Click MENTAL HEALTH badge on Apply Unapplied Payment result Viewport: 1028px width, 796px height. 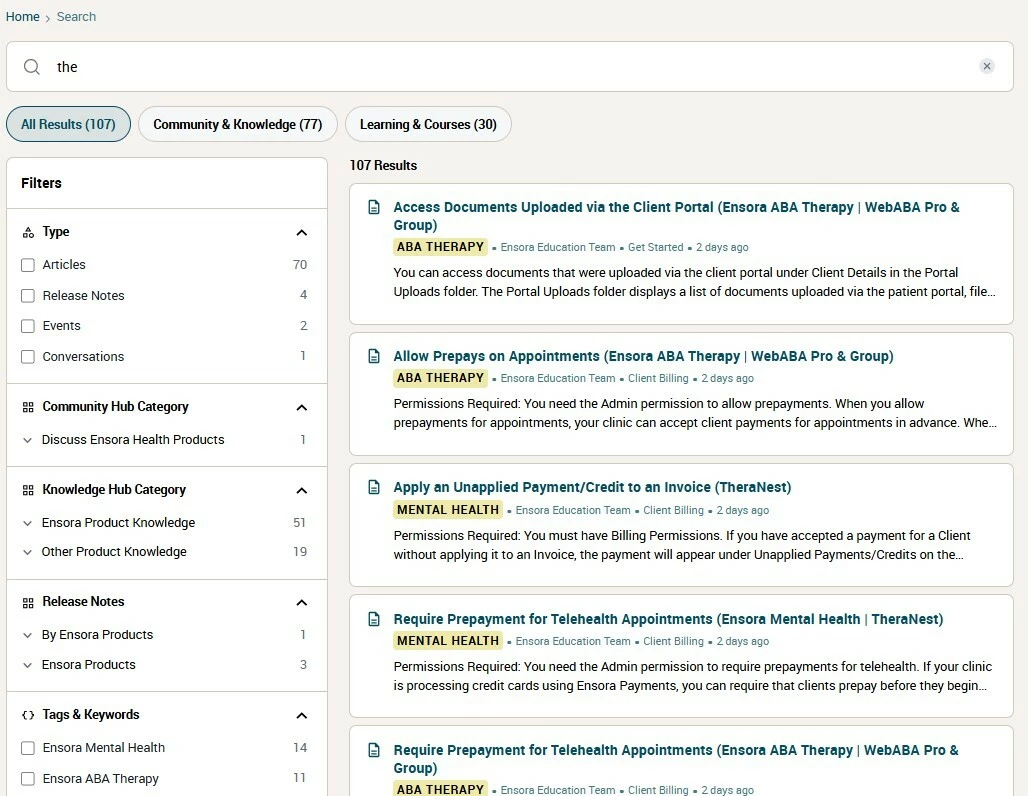[448, 509]
